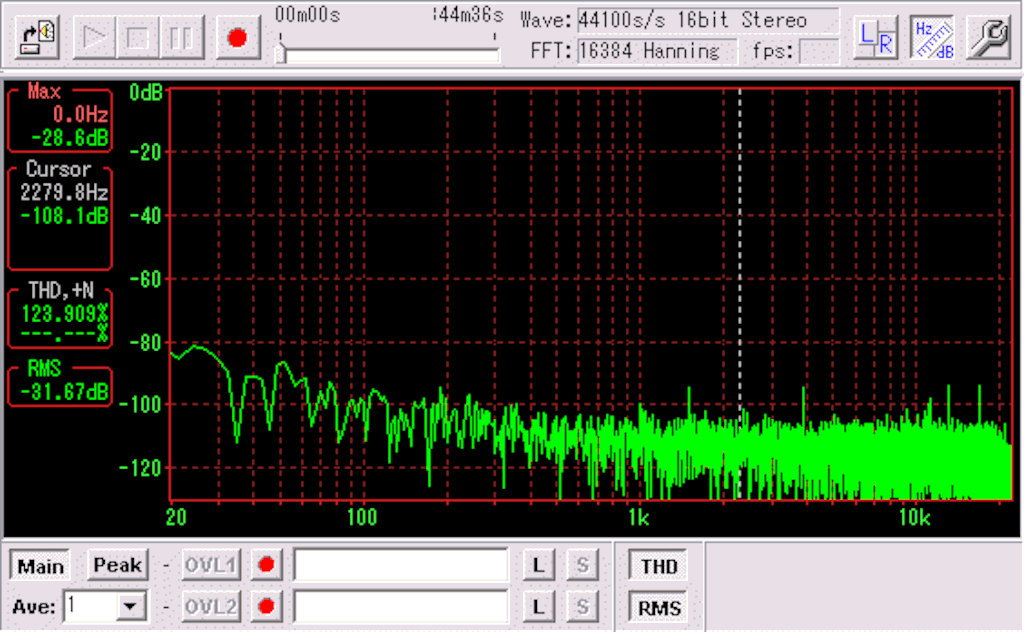The image size is (1024, 632).
Task: Click the FFT field 16384 Hanning
Action: coord(657,51)
